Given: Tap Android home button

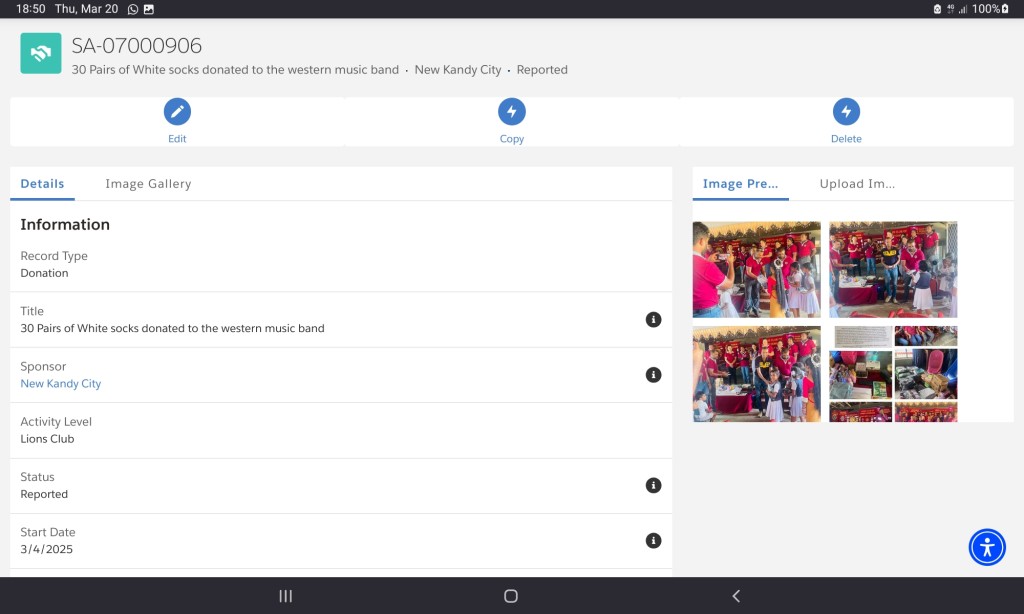Looking at the screenshot, I should tap(511, 596).
